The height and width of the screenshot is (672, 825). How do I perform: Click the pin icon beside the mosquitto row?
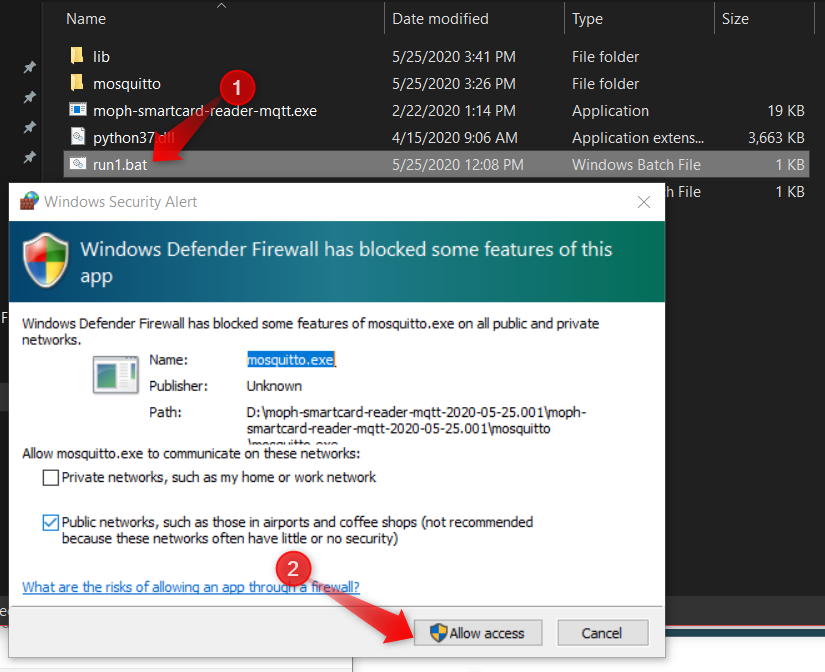click(30, 97)
